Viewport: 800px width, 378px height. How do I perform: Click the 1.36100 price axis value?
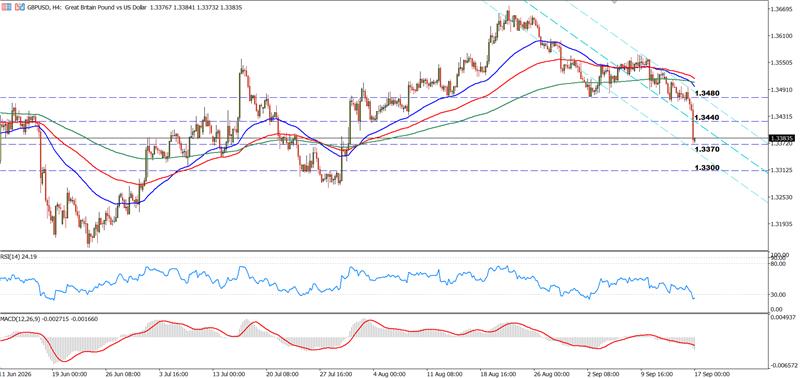(782, 36)
